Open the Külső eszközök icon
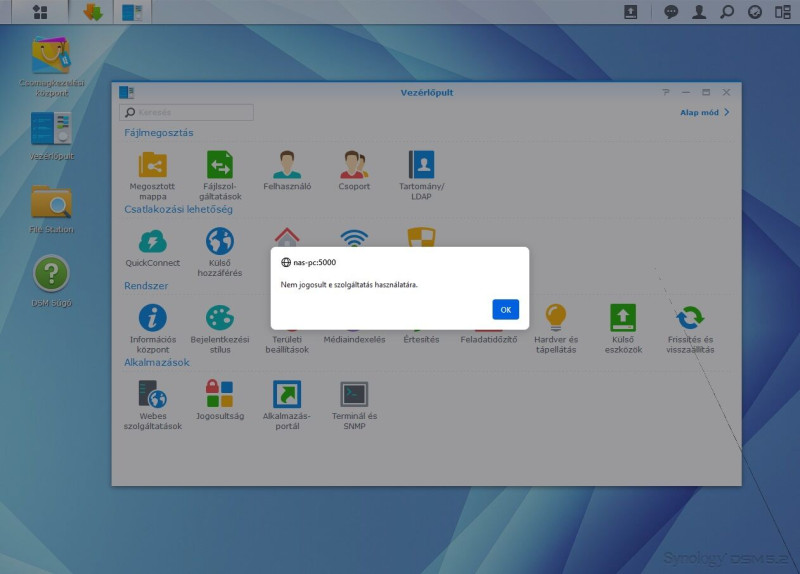 (623, 317)
